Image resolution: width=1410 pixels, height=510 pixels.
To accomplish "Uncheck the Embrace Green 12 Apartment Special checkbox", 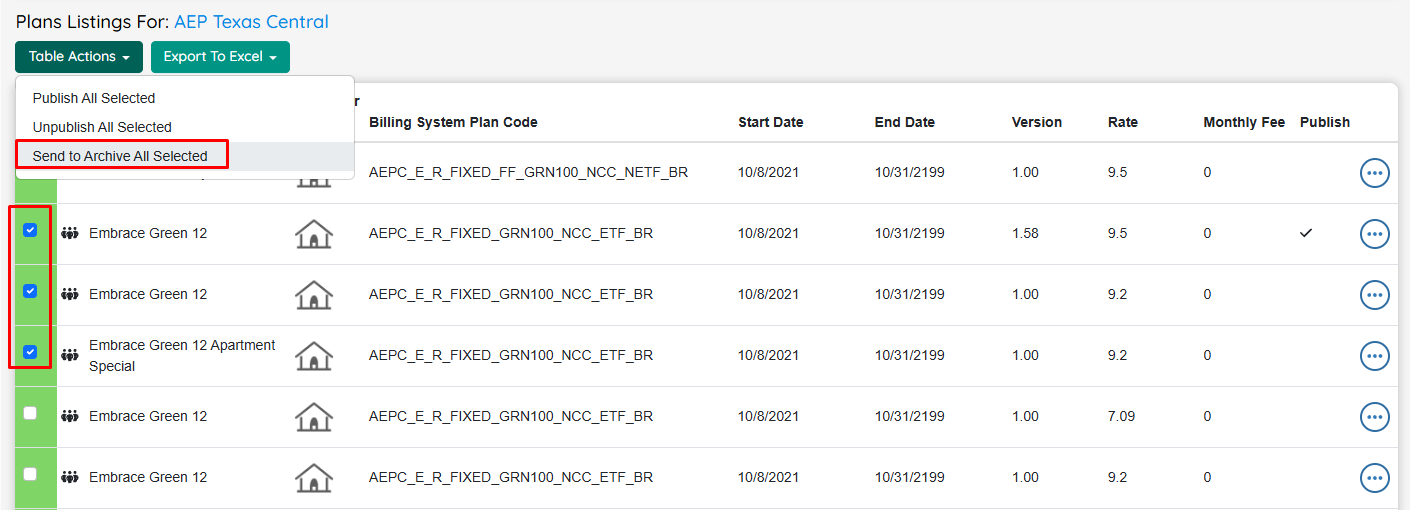I will tap(30, 352).
